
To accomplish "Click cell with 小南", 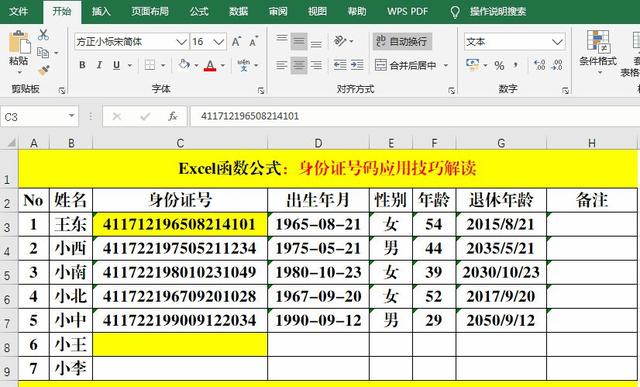I will coord(71,272).
